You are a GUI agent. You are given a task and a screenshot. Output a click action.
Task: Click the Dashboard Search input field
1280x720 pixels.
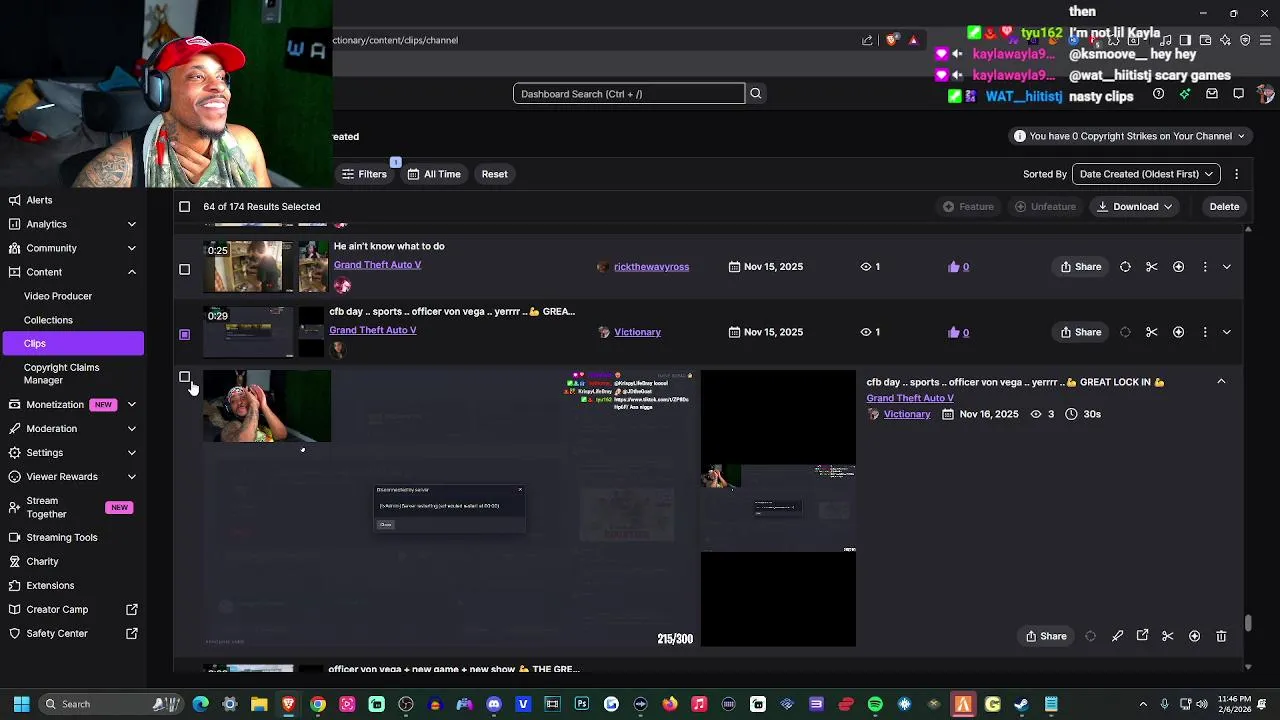tap(629, 94)
